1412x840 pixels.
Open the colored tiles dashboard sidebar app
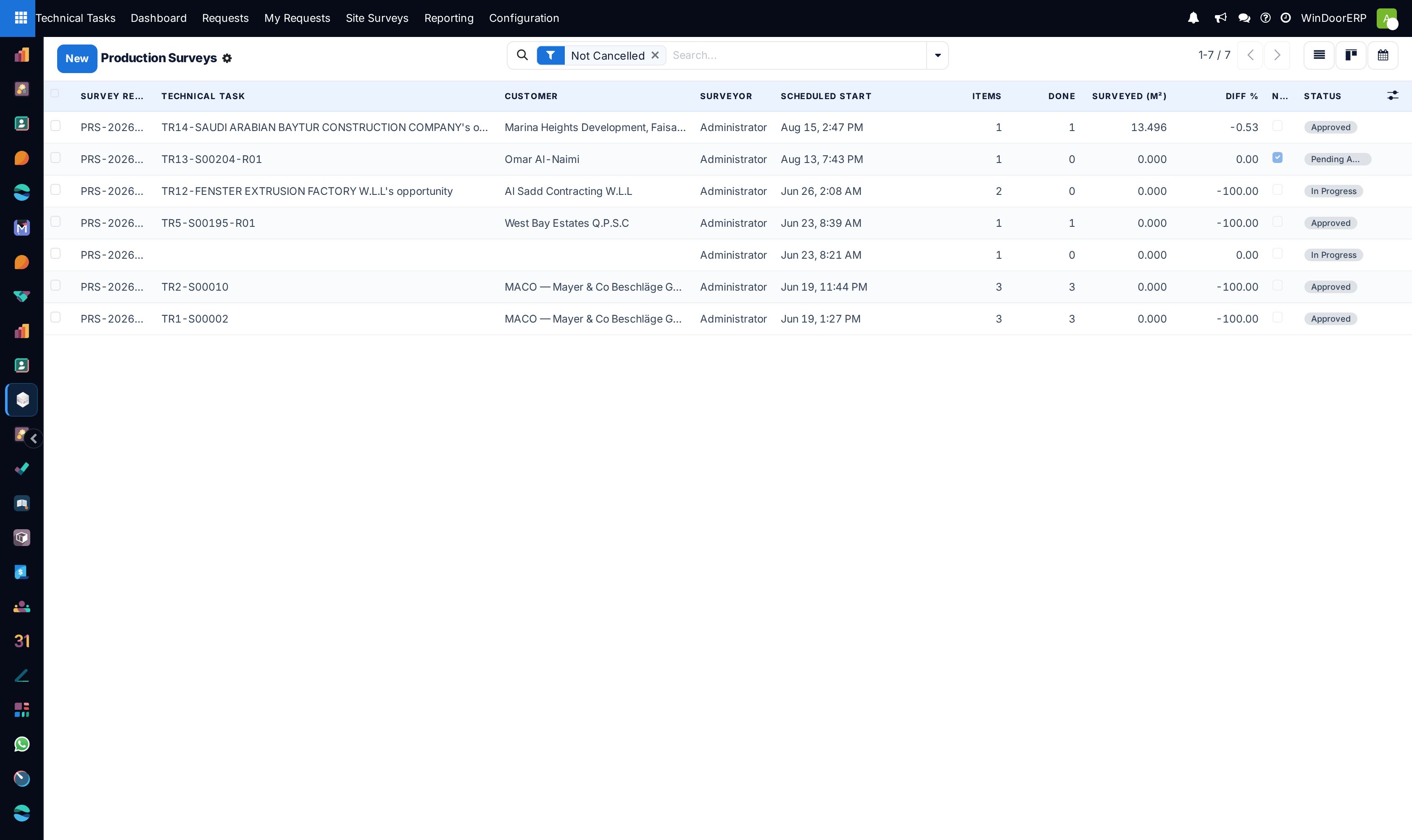point(21,710)
